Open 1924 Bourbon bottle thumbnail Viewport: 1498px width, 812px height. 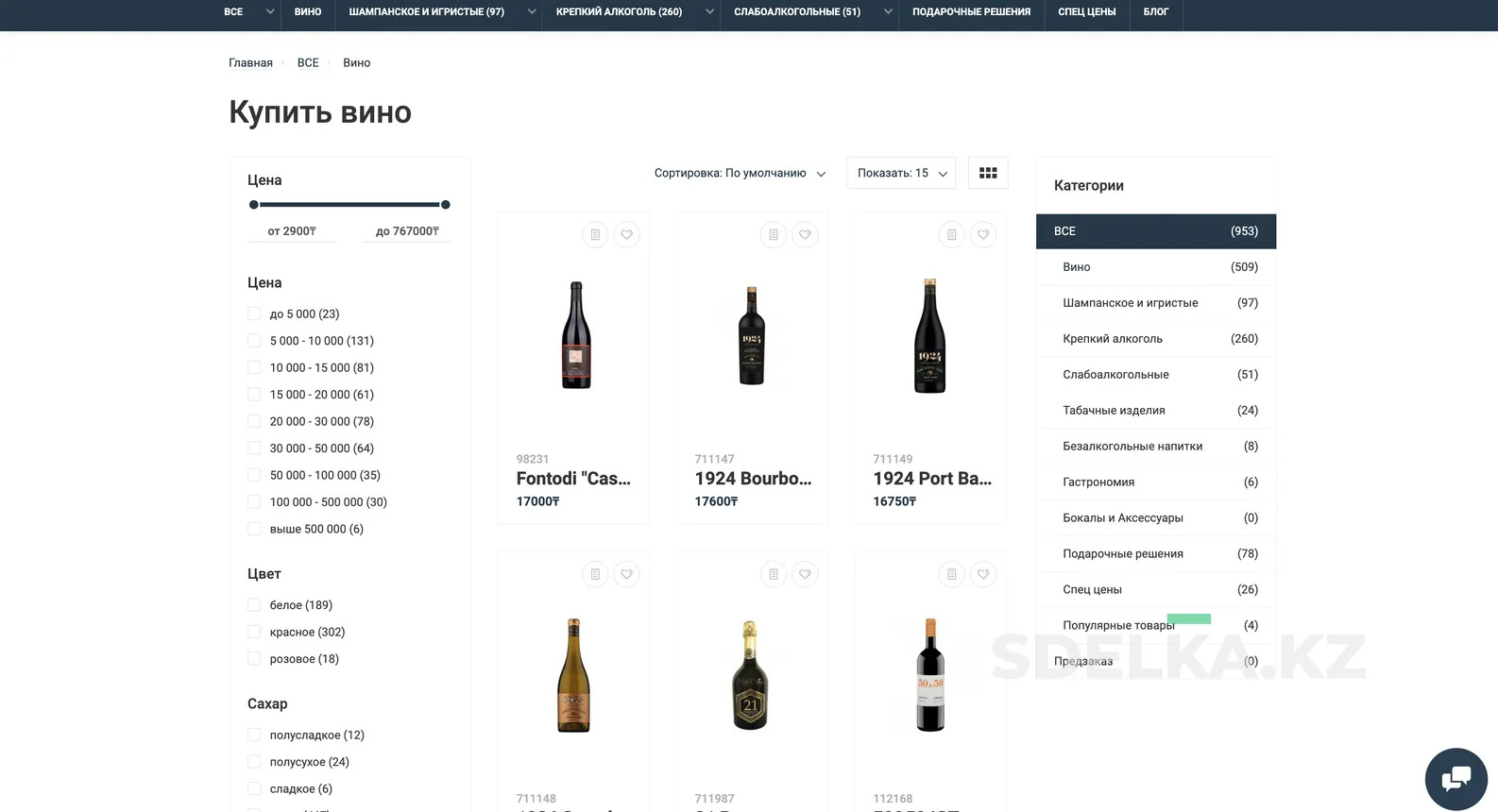[752, 335]
